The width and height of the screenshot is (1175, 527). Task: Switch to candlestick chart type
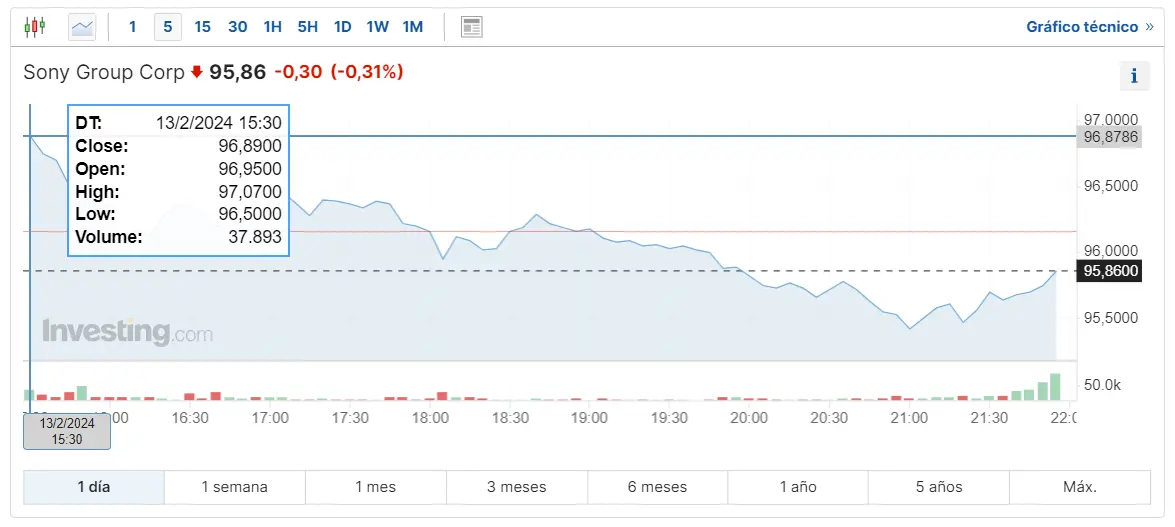[x=35, y=27]
